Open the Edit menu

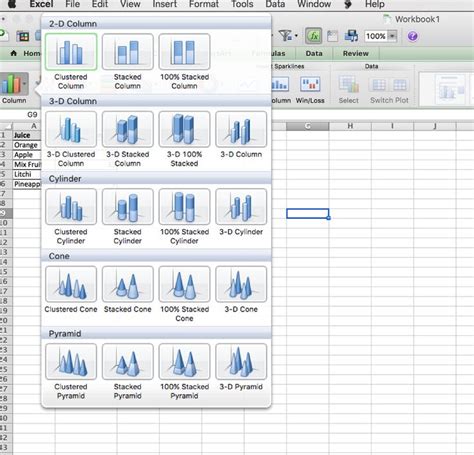100,4
